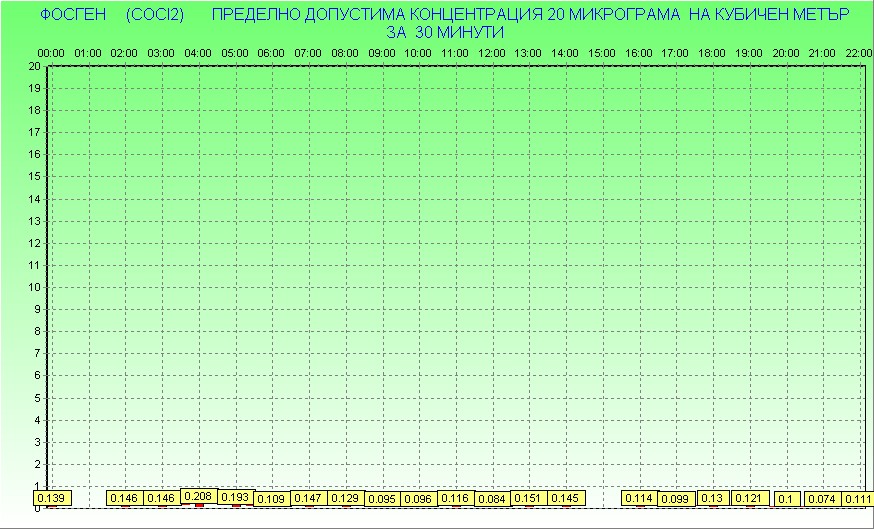
Task: Select the 04:00 time axis label
Action: click(198, 52)
